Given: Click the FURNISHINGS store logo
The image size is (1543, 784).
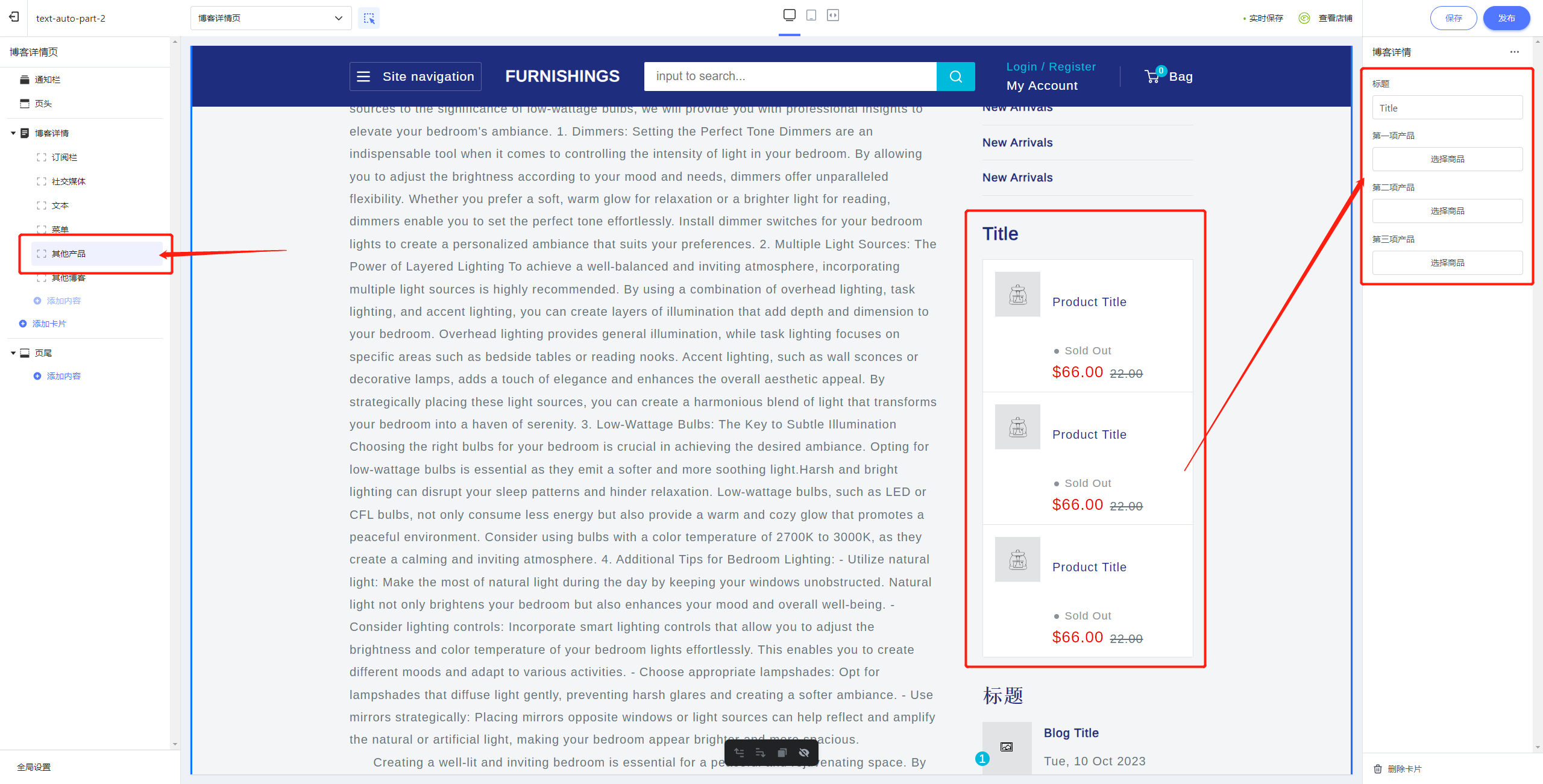Looking at the screenshot, I should coord(562,76).
